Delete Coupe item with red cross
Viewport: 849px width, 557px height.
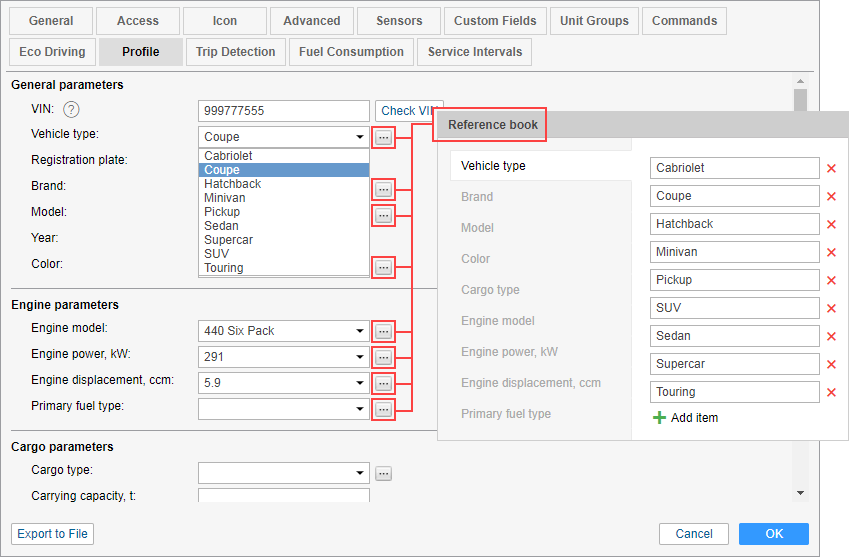(832, 196)
